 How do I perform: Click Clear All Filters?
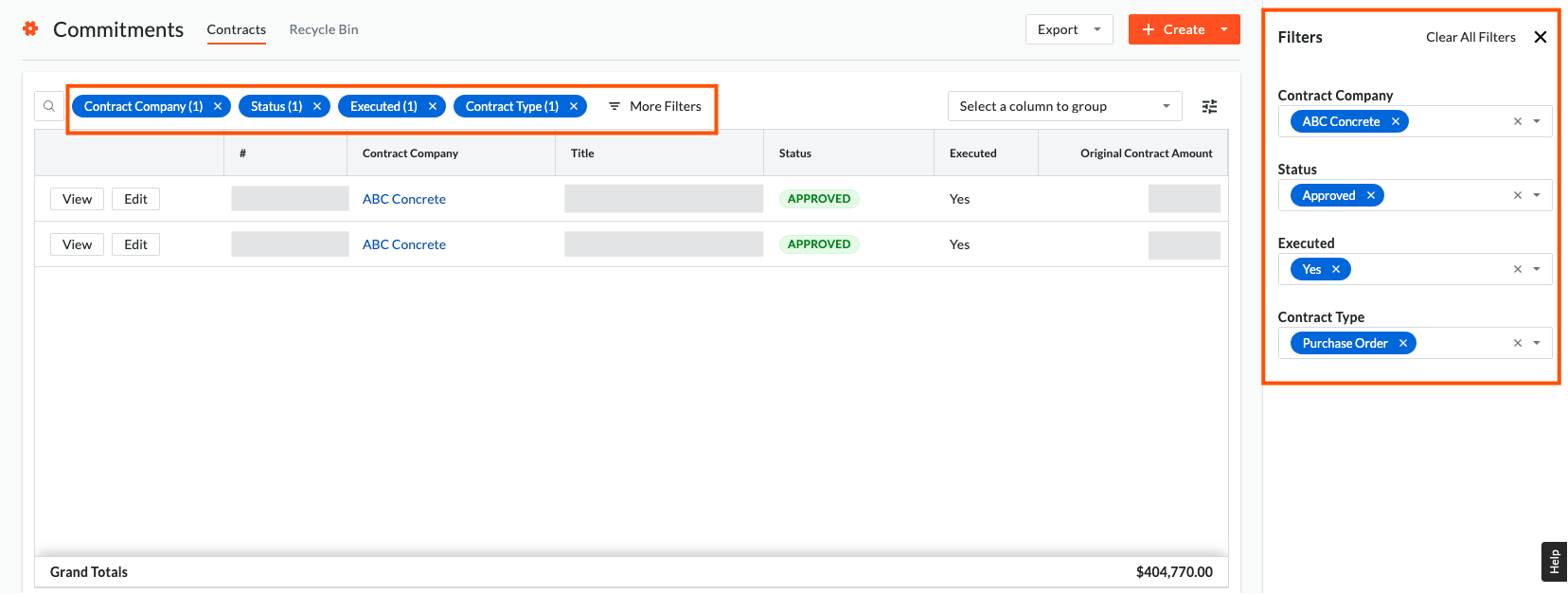[x=1470, y=37]
